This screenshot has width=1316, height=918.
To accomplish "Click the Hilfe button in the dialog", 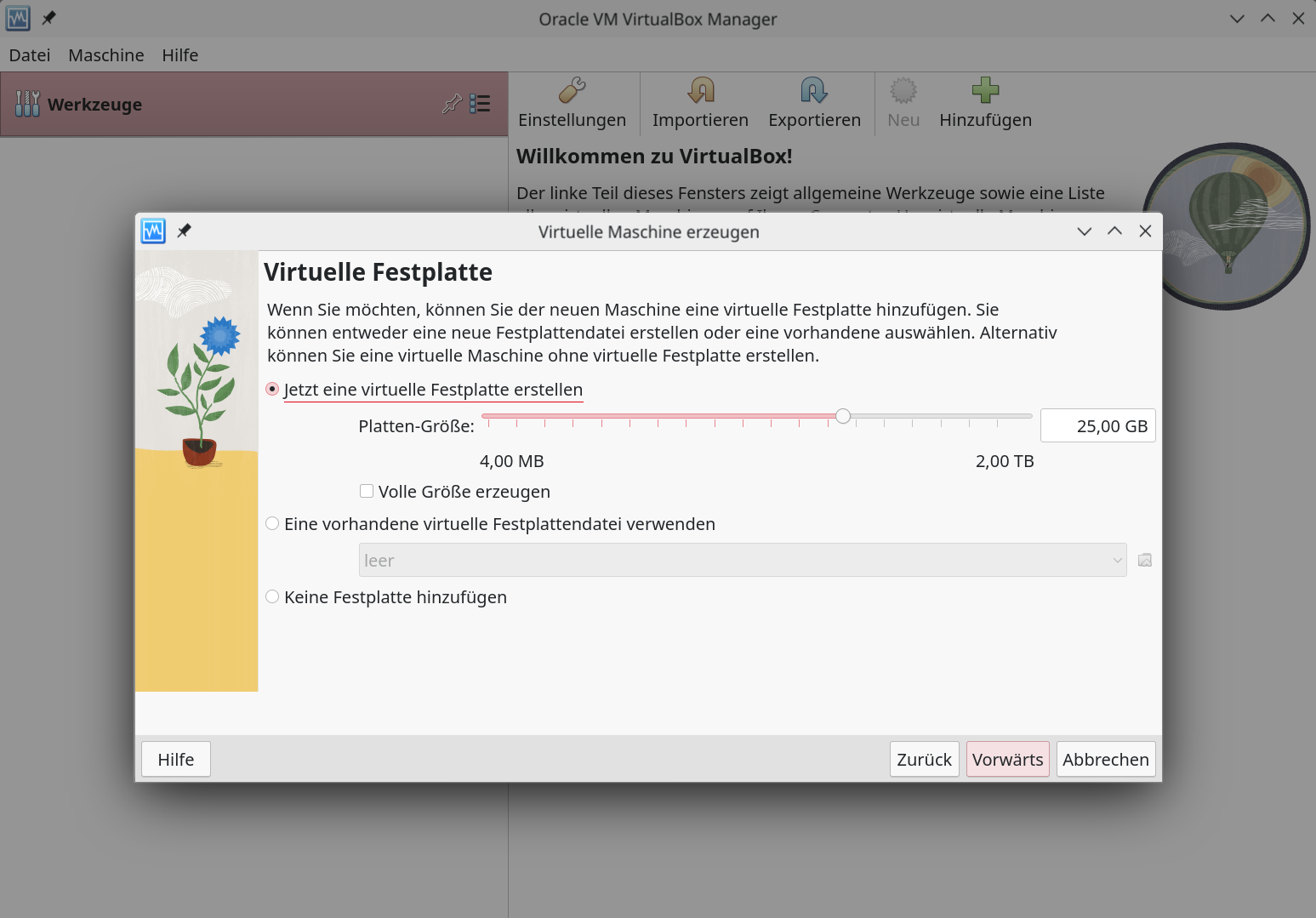I will point(176,759).
